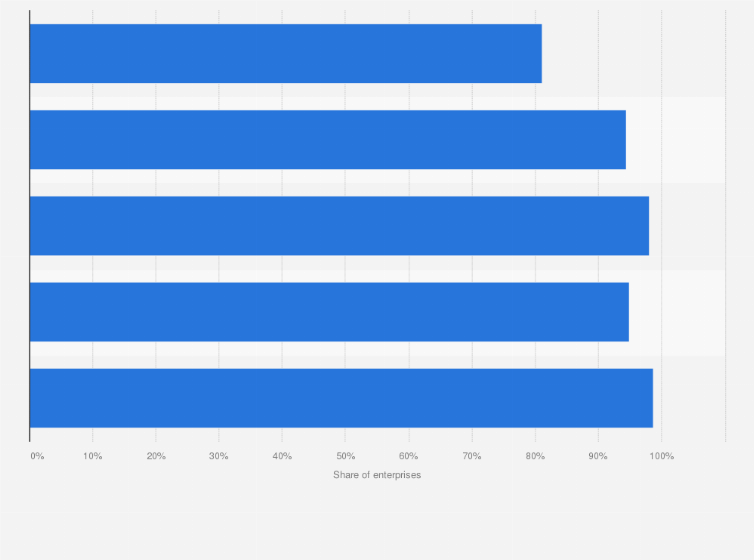
Task: Click the 0% axis tick label
Action: coord(37,457)
